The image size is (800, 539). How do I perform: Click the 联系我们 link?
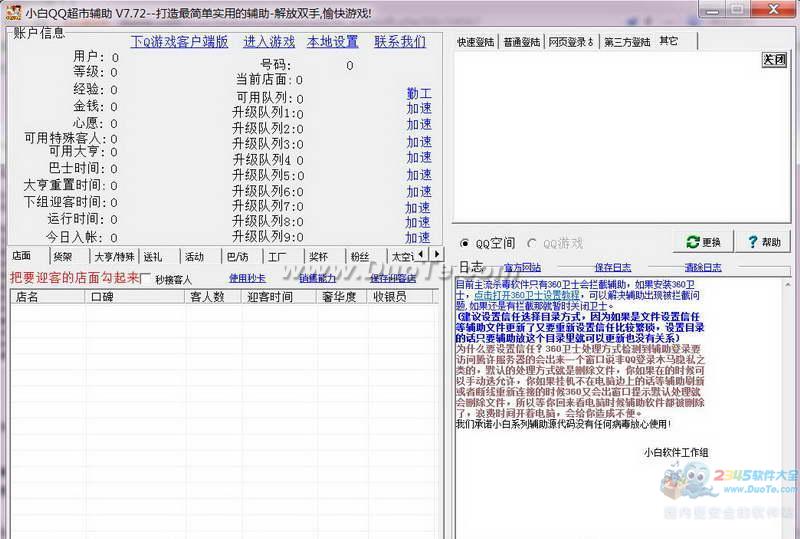point(399,41)
